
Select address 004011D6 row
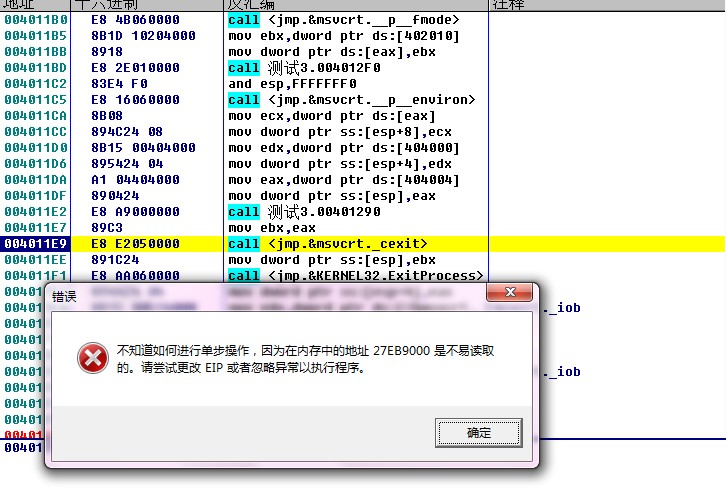click(x=36, y=163)
